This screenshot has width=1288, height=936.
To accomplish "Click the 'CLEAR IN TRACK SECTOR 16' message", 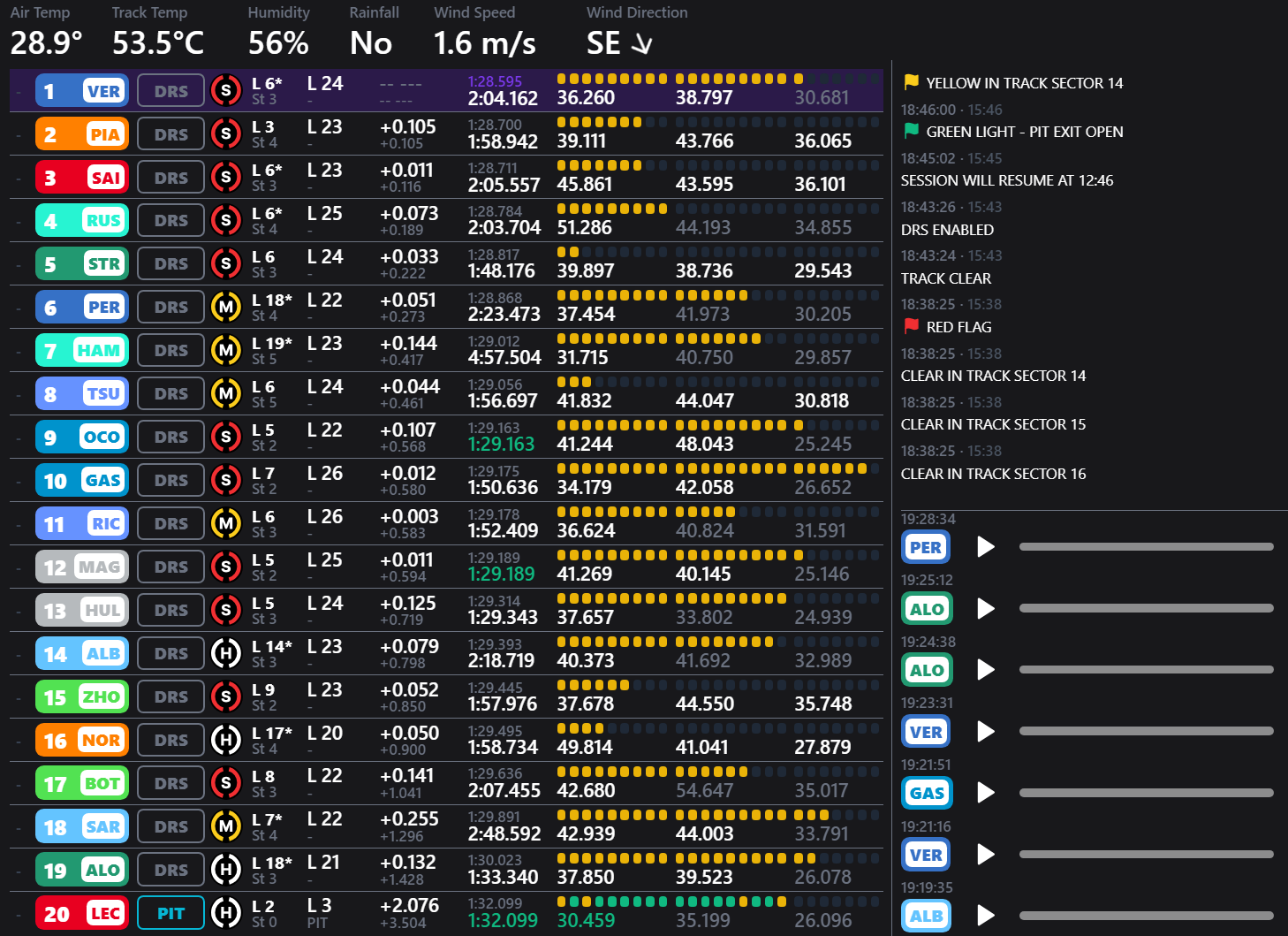I will coord(994,474).
